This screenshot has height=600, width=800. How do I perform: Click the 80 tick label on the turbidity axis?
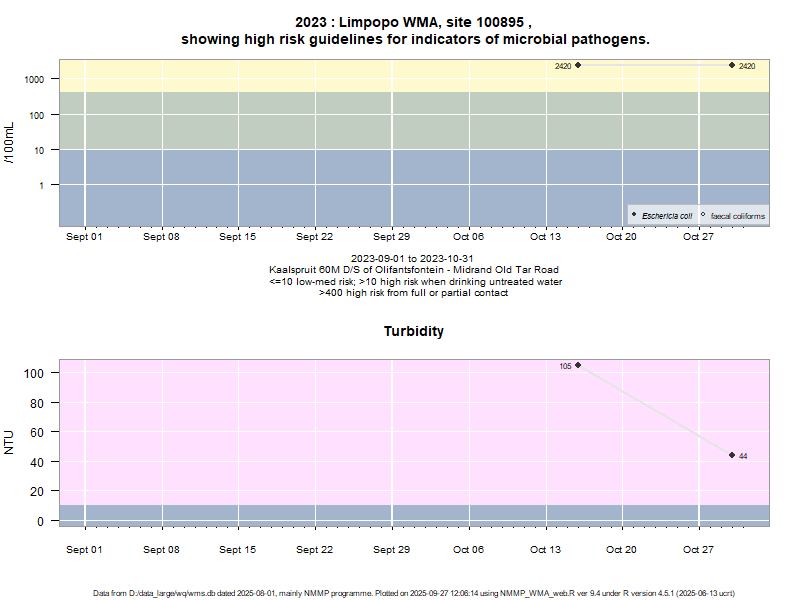click(40, 403)
